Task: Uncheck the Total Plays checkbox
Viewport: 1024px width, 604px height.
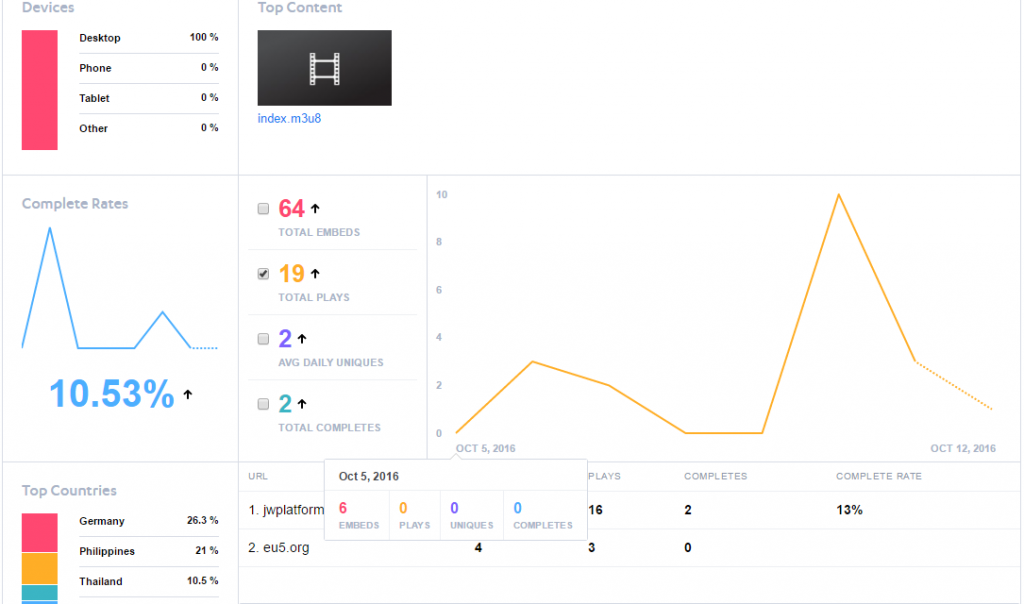Action: [x=263, y=274]
